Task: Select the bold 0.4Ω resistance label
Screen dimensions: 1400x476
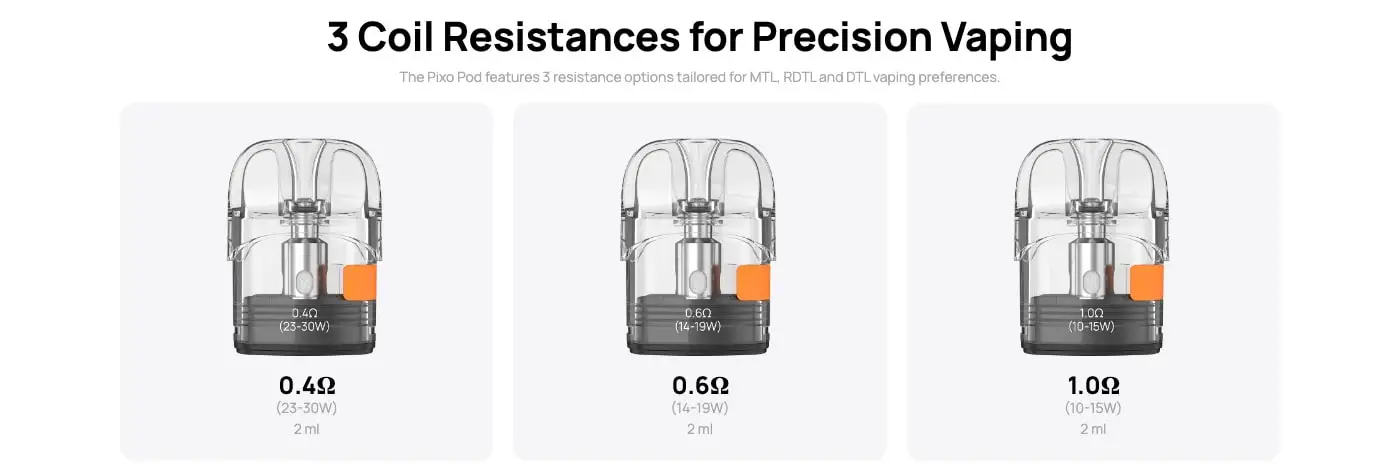Action: click(306, 386)
